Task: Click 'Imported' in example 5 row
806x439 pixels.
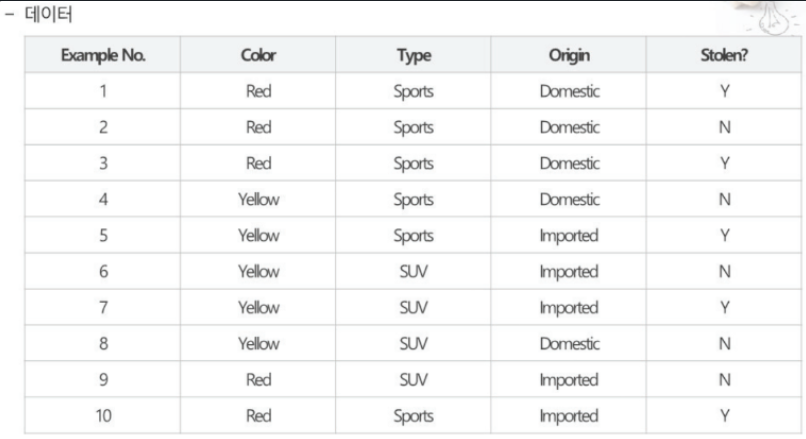Action: pyautogui.click(x=567, y=236)
